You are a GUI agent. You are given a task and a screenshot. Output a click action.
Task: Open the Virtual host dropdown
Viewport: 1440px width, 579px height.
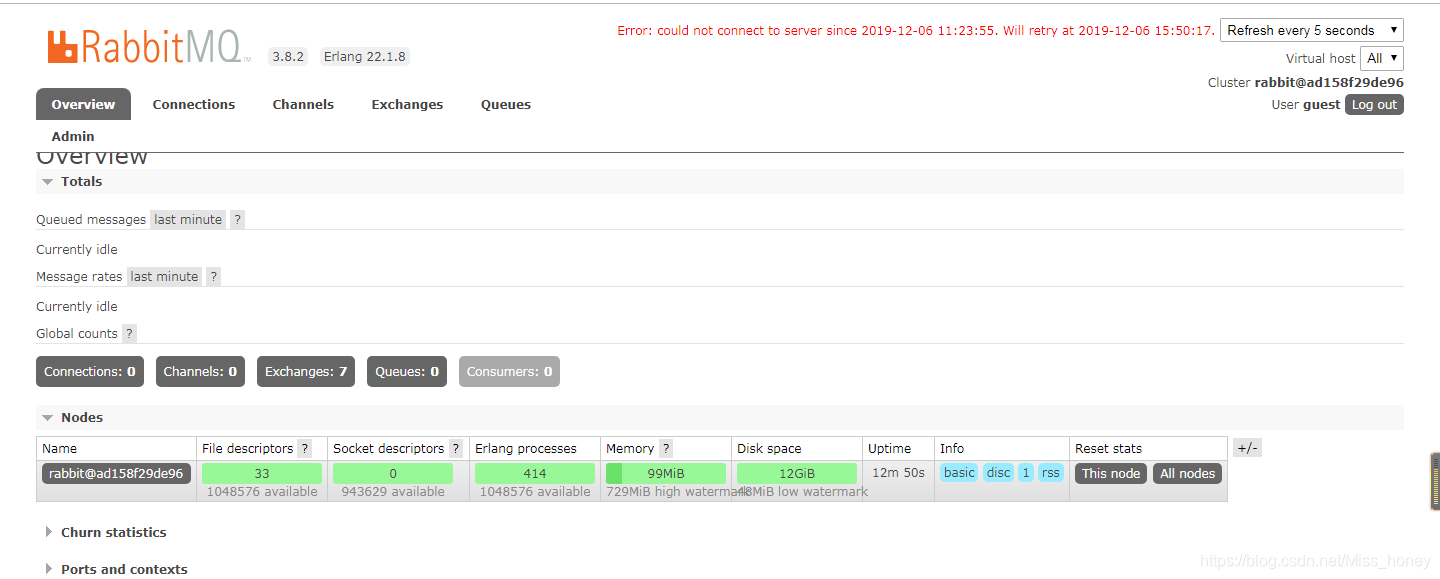[1382, 58]
